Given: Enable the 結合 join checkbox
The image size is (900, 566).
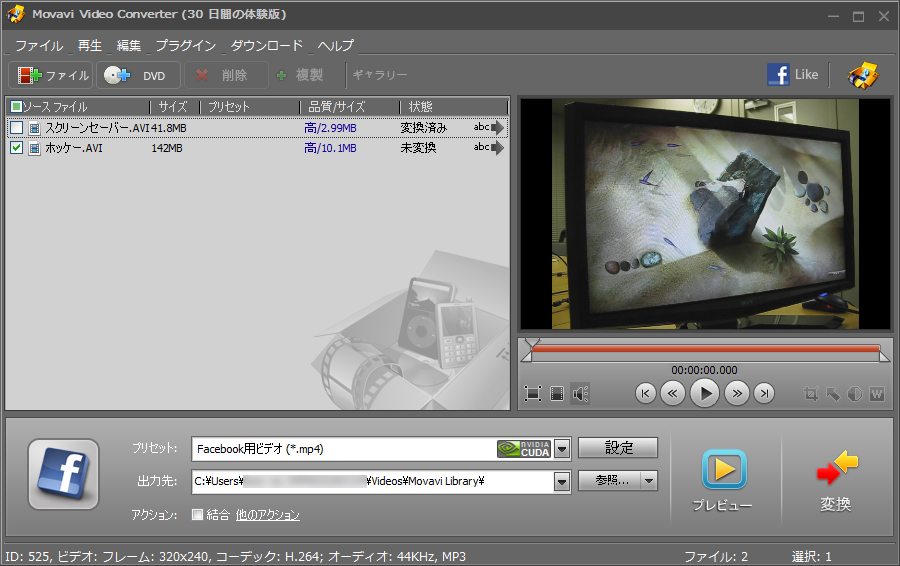Looking at the screenshot, I should 197,514.
